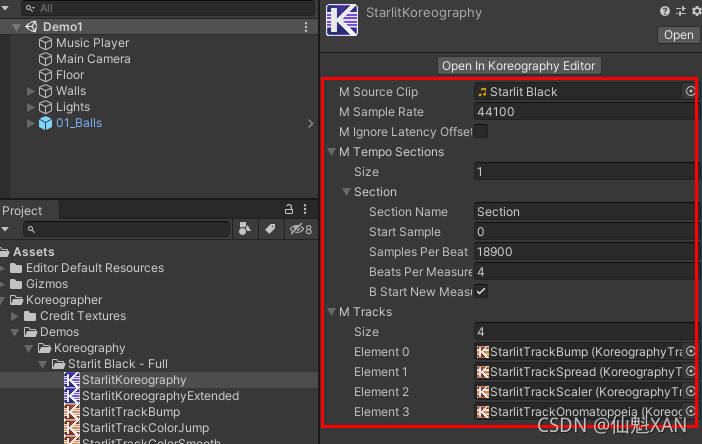Image resolution: width=702 pixels, height=444 pixels.
Task: Expand the Walls object in hierarchy
Action: 30,91
